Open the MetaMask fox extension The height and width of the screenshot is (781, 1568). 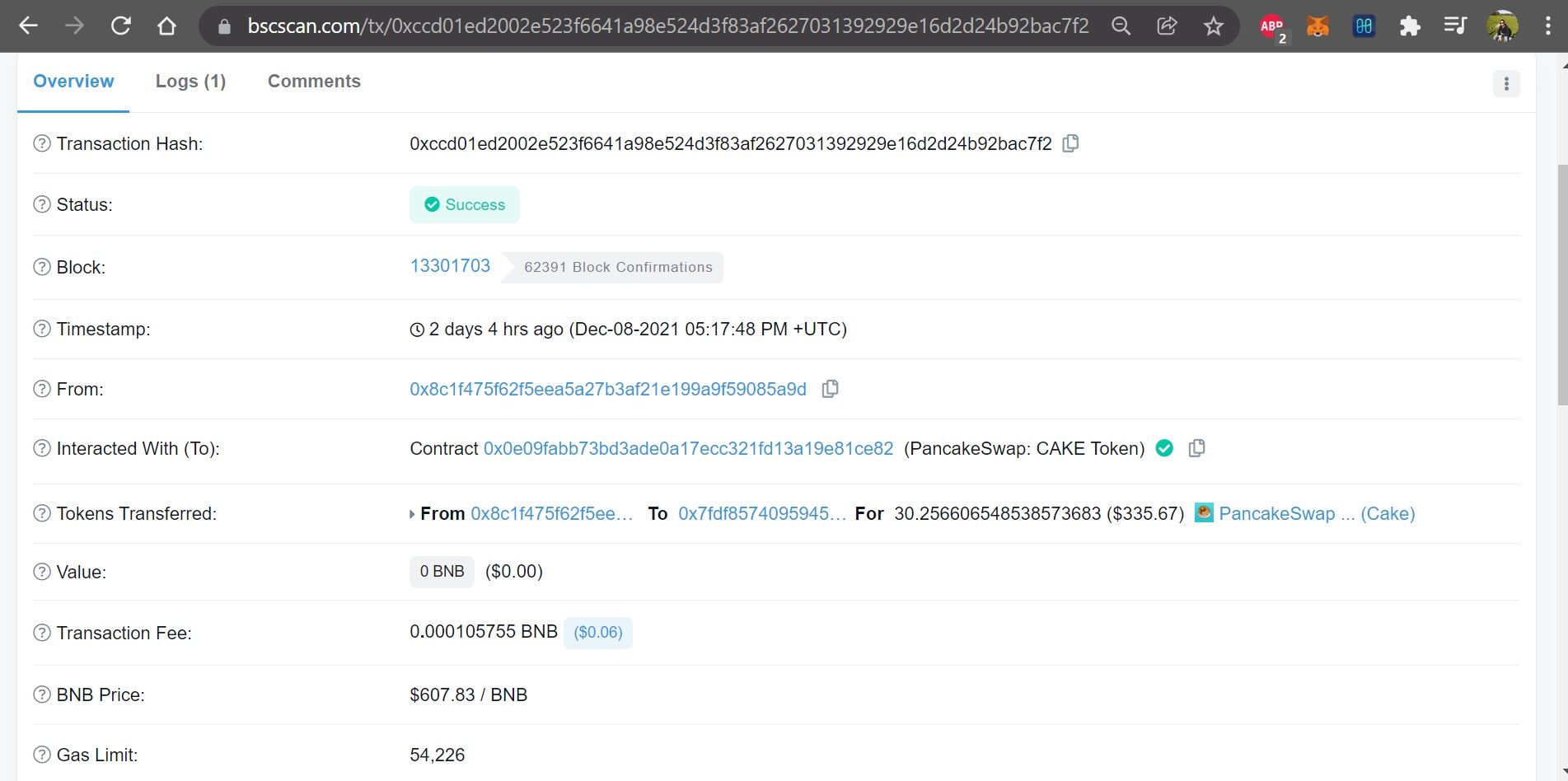1318,26
